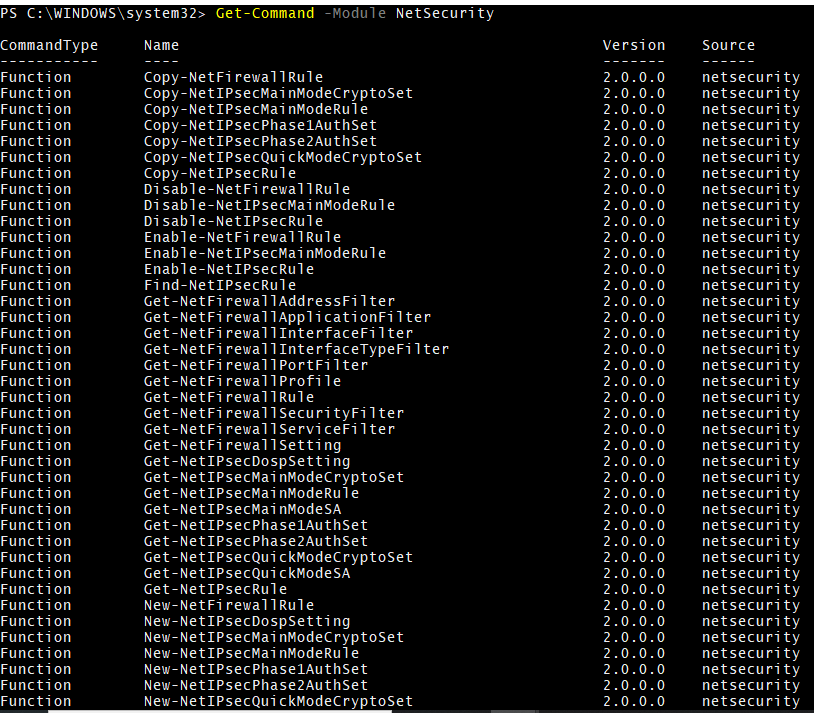Click NetSecurity argument in the command line
Screen dimensions: 814x713
point(445,14)
